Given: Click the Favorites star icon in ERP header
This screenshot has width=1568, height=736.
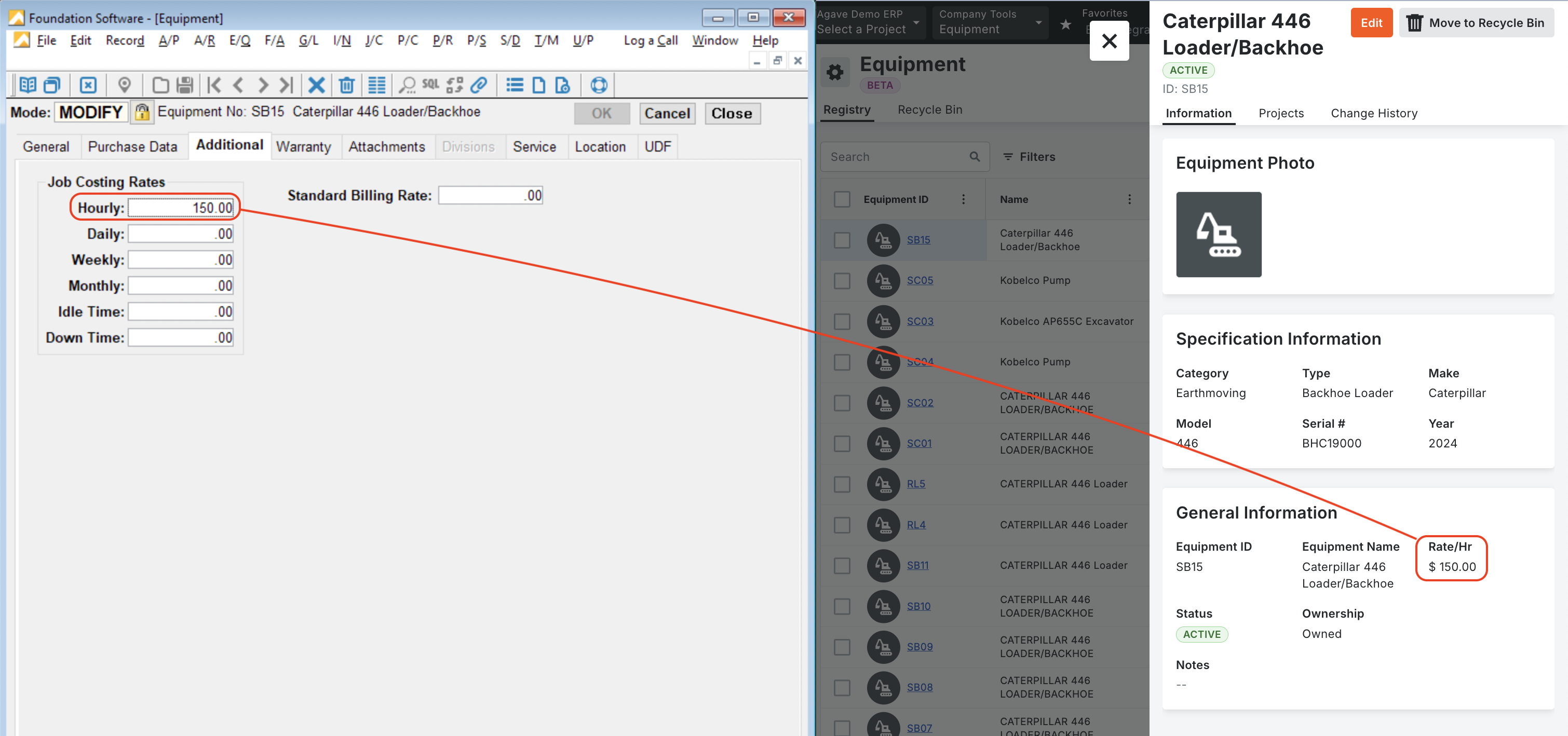Looking at the screenshot, I should click(x=1065, y=24).
